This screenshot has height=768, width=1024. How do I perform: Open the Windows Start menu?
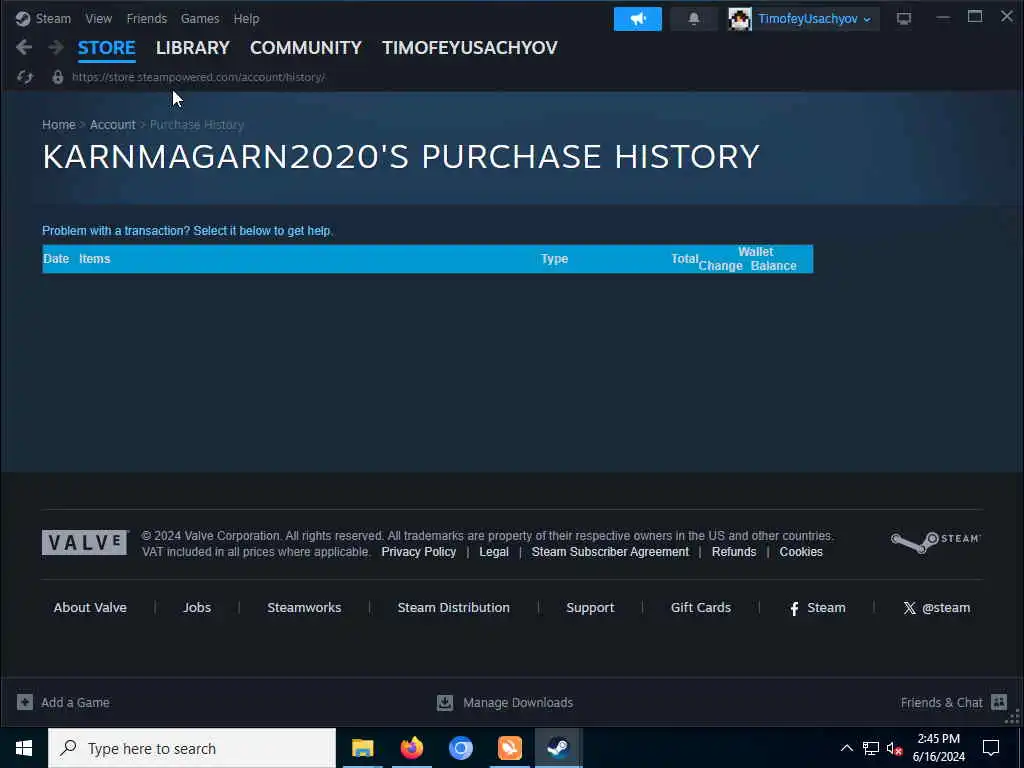pos(24,748)
